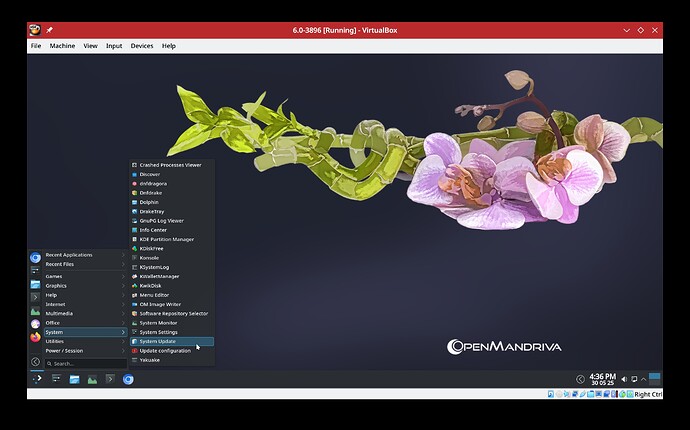690x430 pixels.
Task: Select the highlighted System category
Action: 85,332
